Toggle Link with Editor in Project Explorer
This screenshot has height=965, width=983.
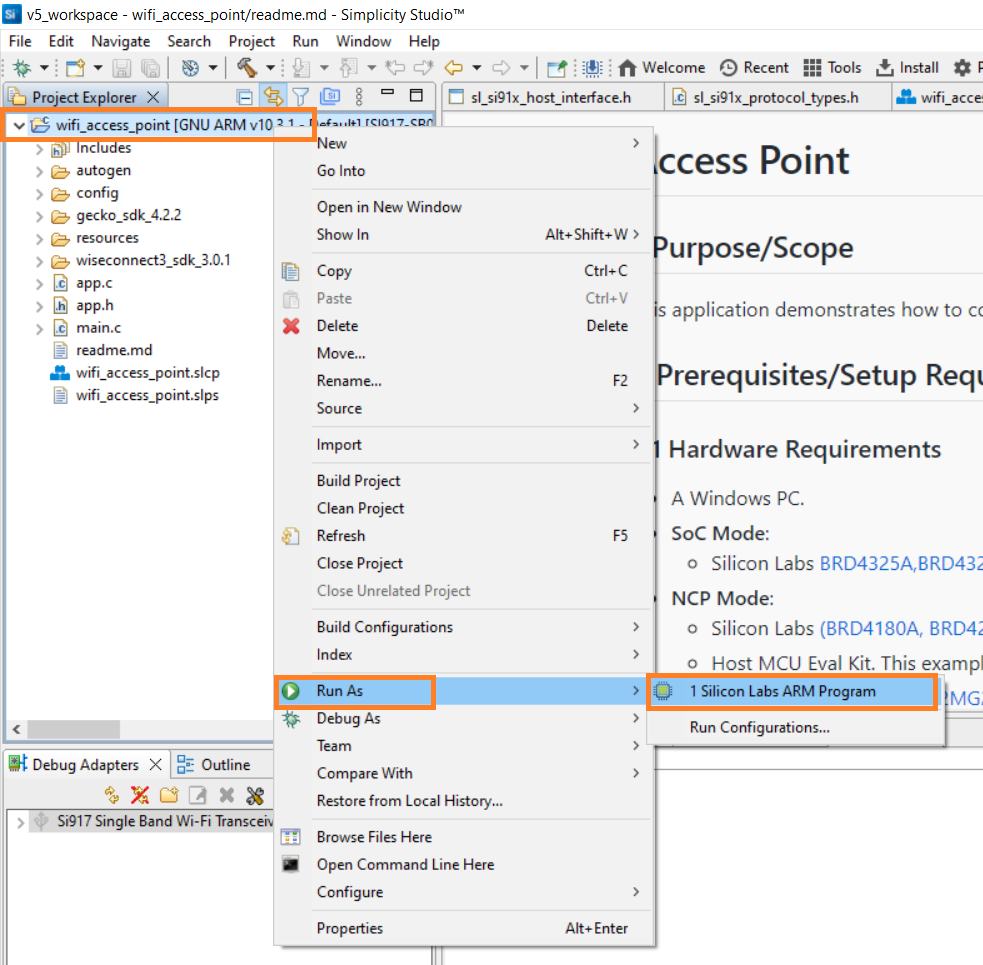point(272,97)
